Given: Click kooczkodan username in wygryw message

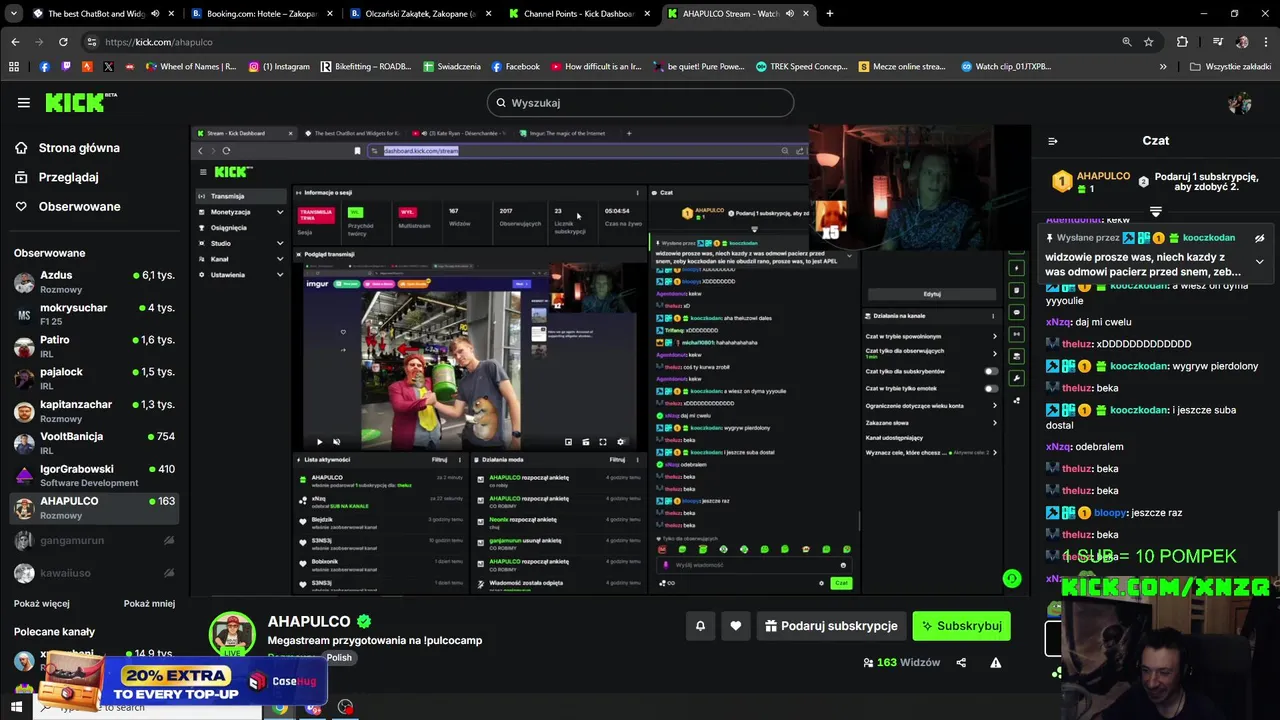Looking at the screenshot, I should [1139, 366].
